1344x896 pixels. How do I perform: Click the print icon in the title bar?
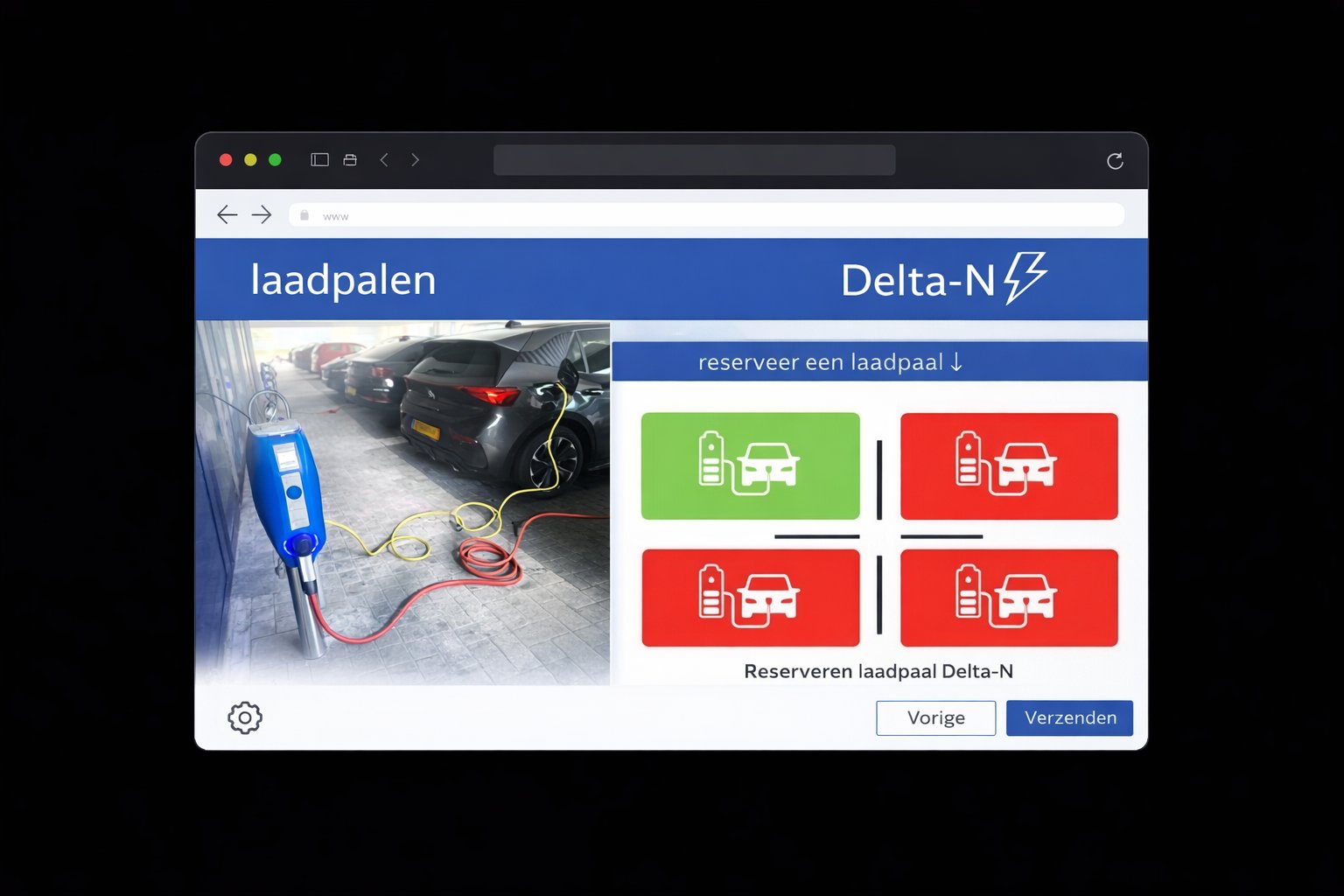click(x=350, y=159)
